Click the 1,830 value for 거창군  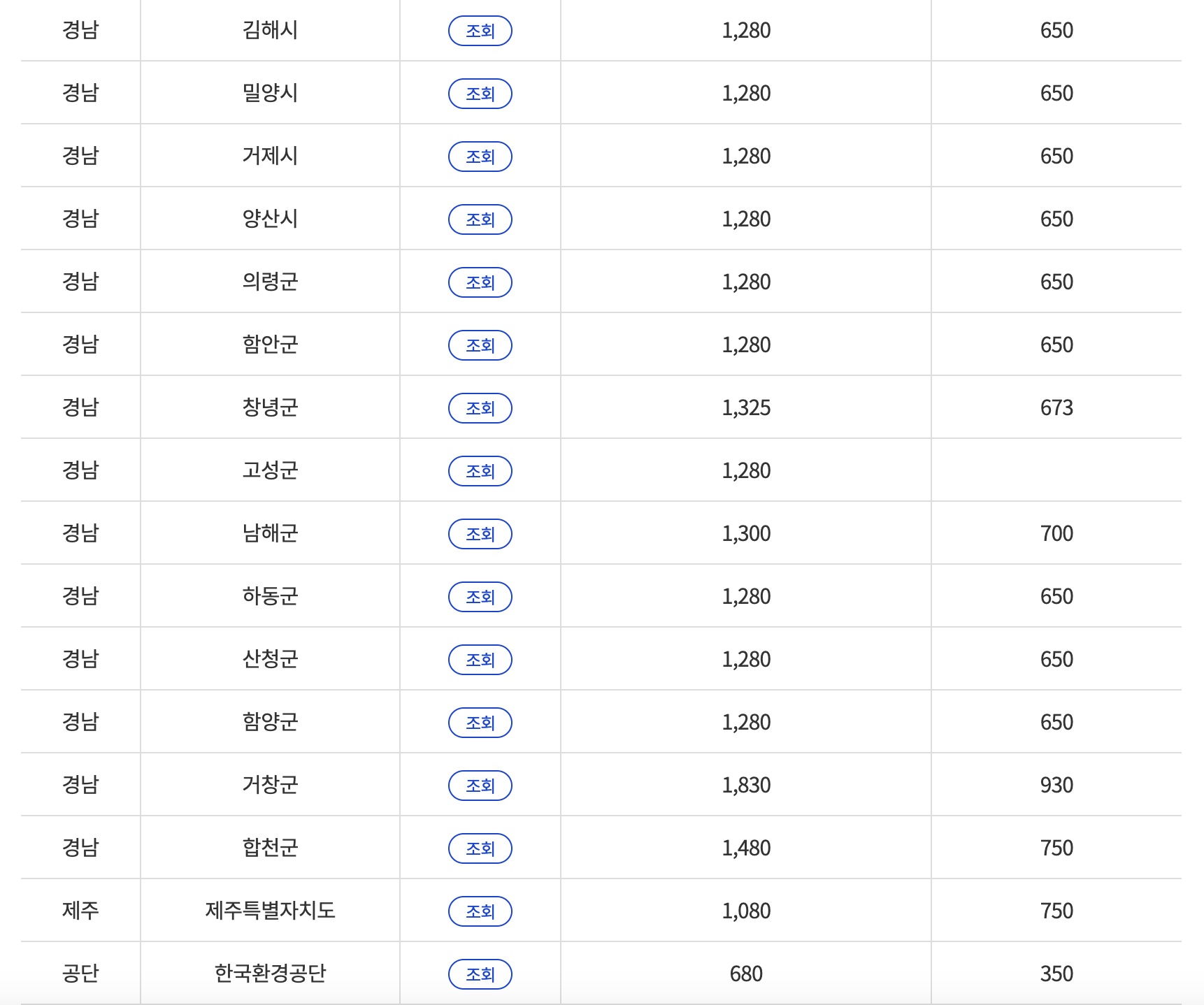[746, 785]
